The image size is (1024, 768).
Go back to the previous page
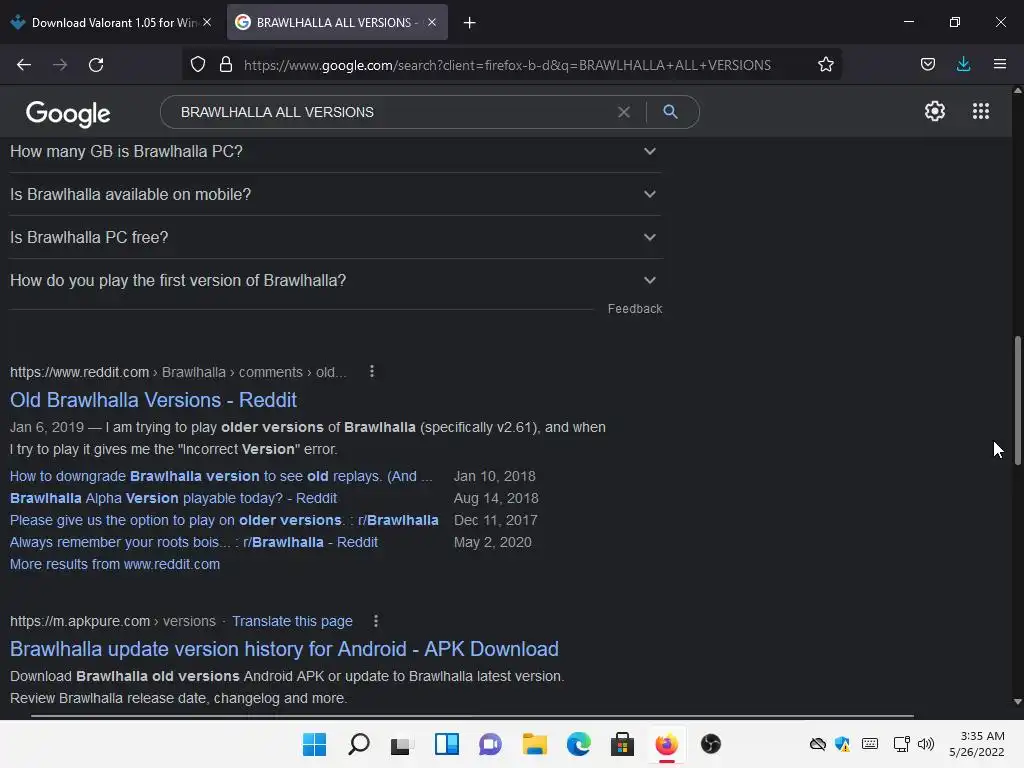tap(24, 65)
